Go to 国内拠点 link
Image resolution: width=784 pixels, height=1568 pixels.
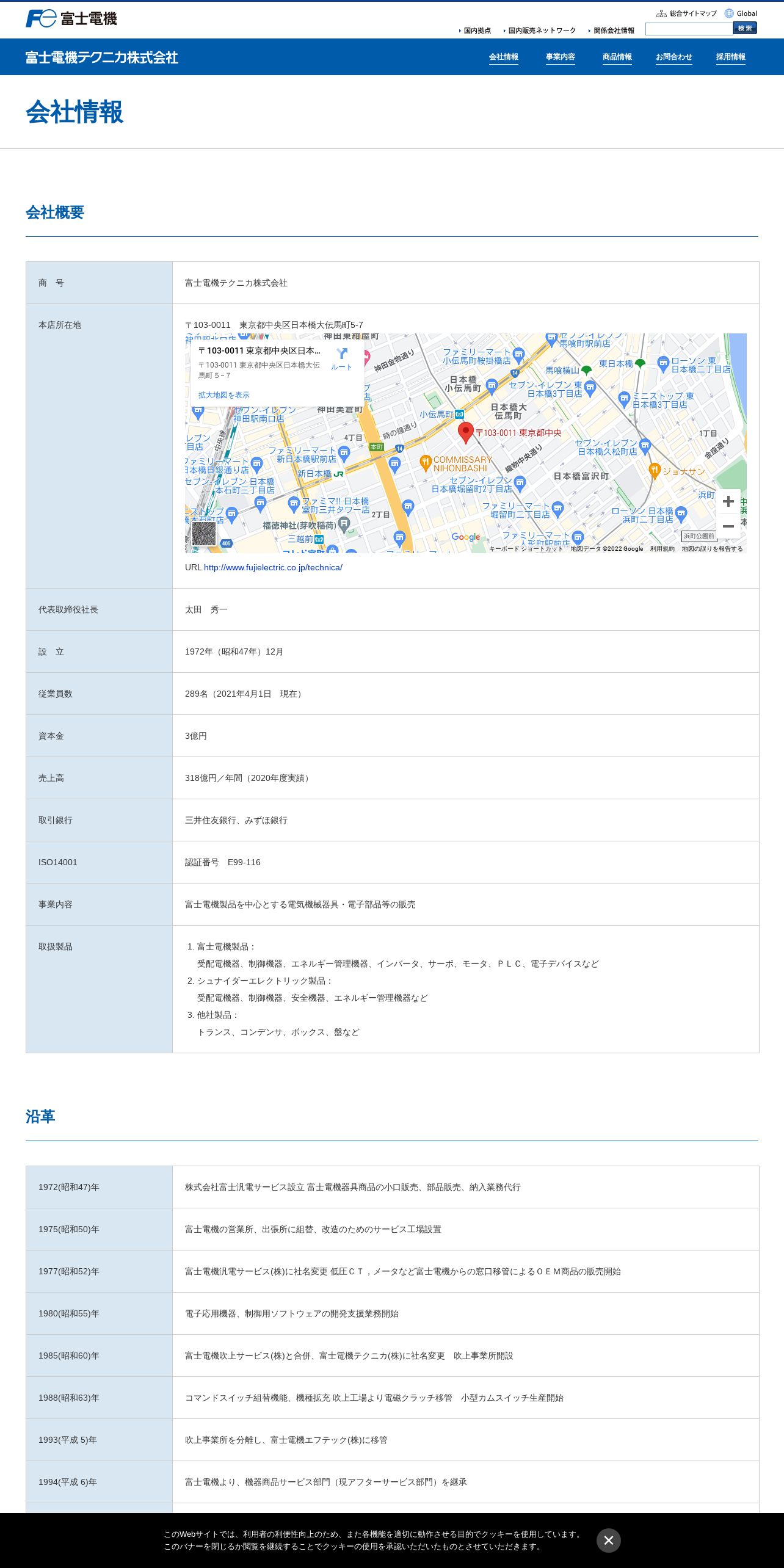coord(476,31)
